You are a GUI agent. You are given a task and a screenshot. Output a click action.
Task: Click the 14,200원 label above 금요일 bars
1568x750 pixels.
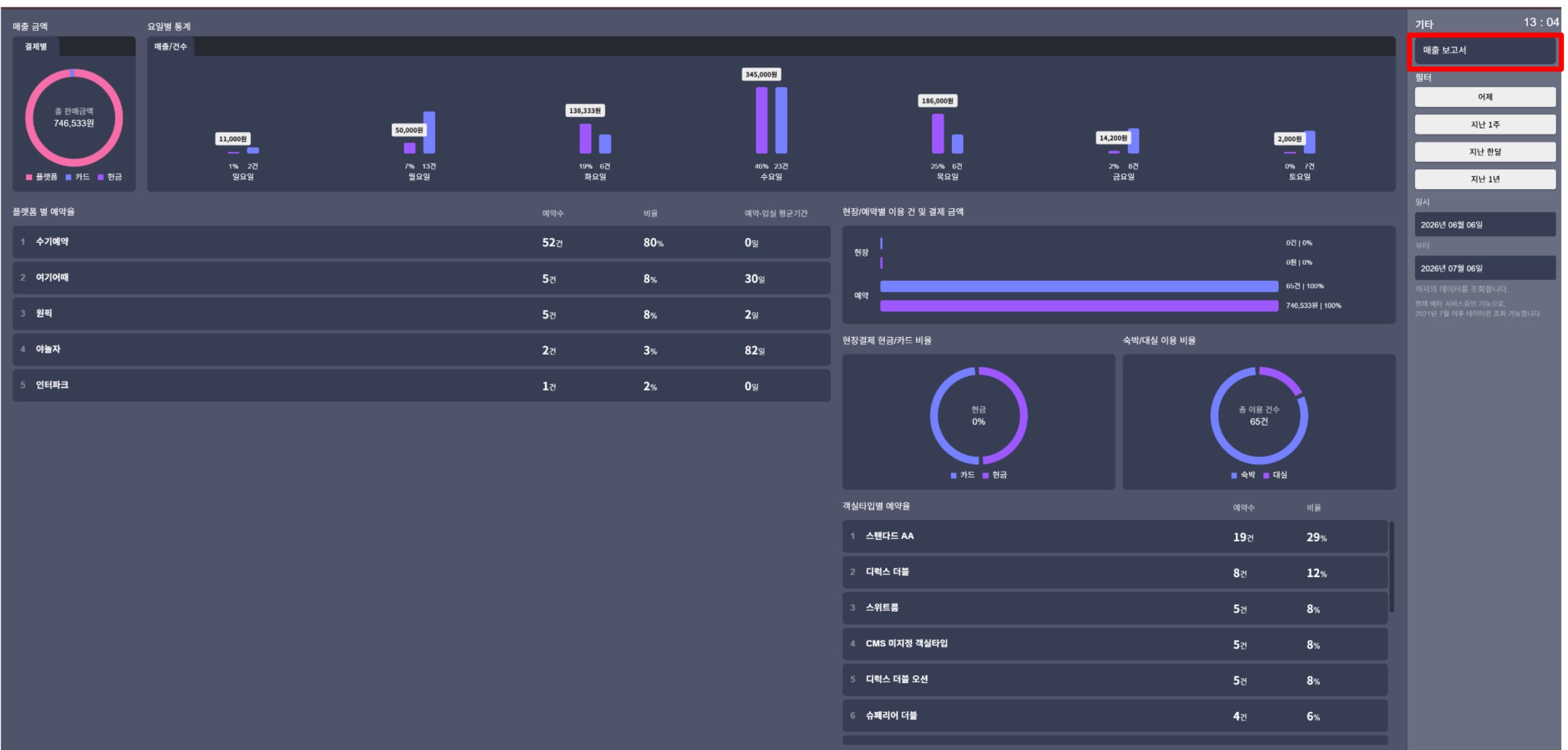point(1114,138)
